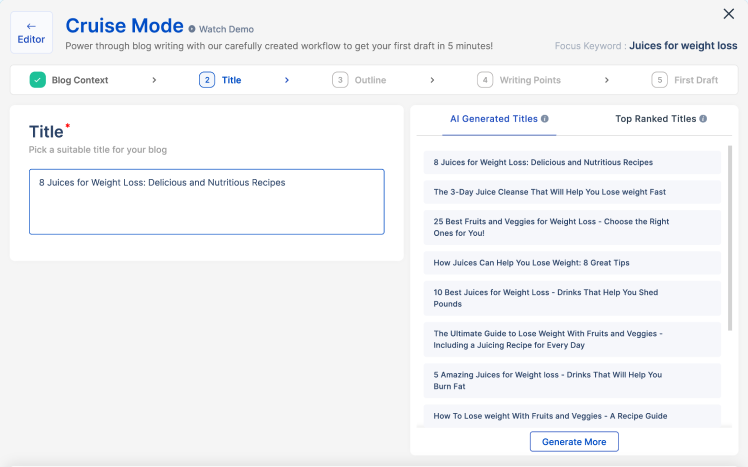Click the step 4 Writing Points number icon
Screen dimensions: 748x467
485,80
